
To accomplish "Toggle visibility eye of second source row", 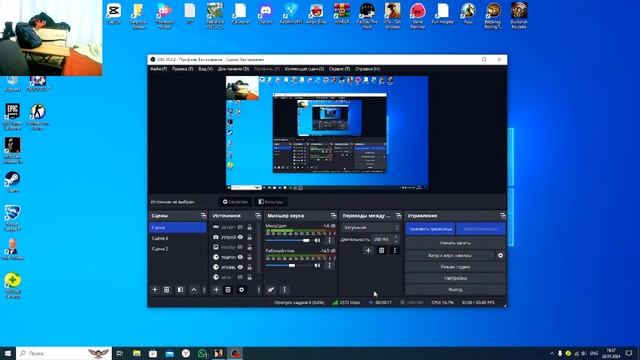I will [x=240, y=237].
